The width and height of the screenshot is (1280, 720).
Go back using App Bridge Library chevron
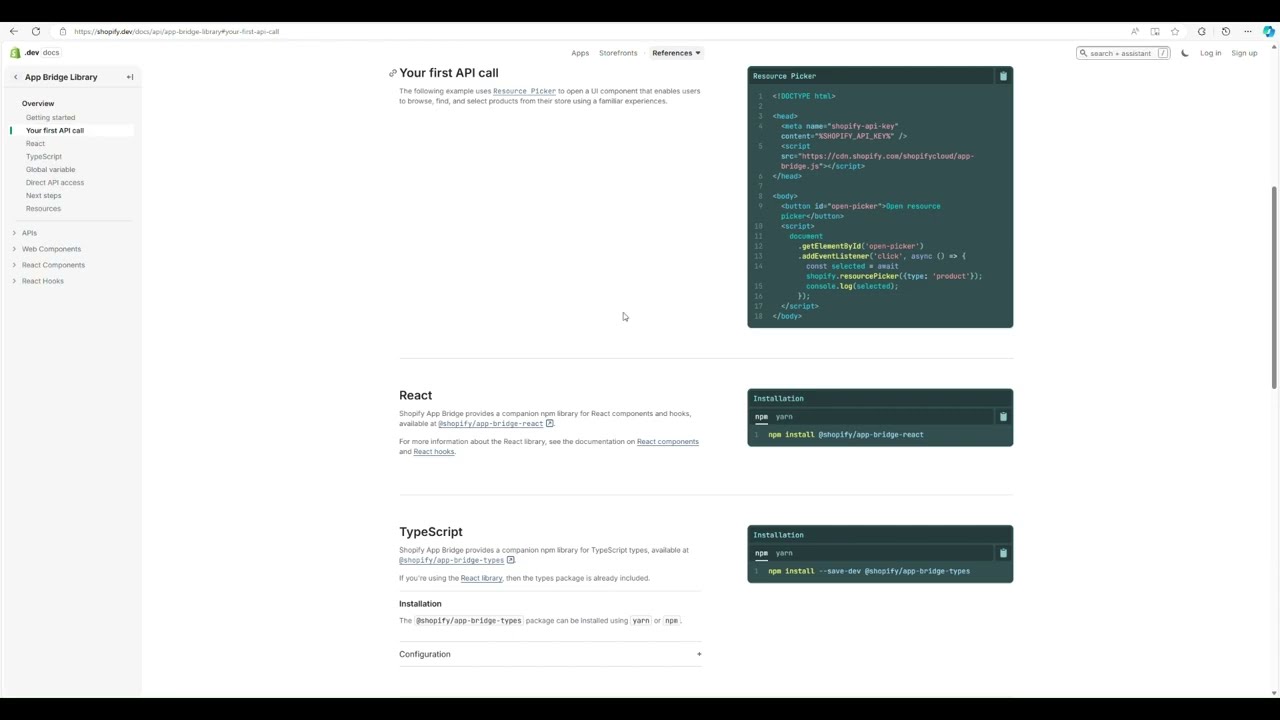click(15, 77)
